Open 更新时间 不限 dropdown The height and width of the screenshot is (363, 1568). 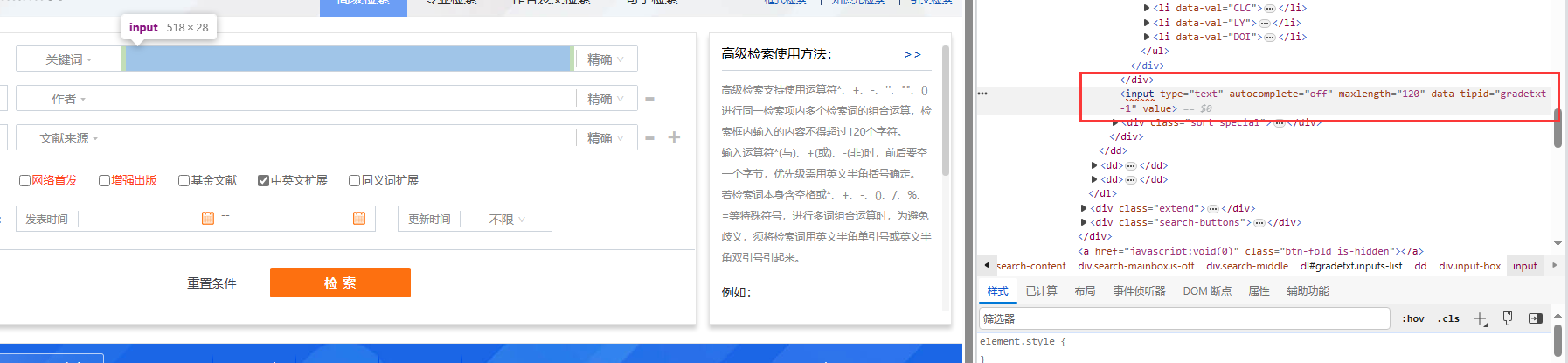[507, 220]
